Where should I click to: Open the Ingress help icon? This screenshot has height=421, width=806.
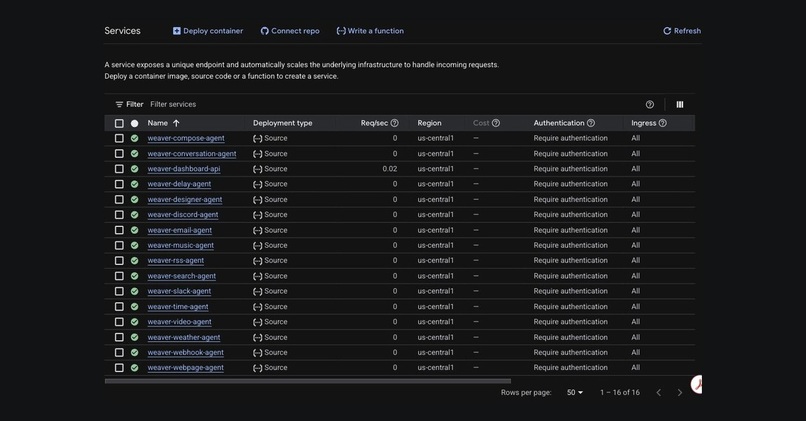[x=663, y=123]
